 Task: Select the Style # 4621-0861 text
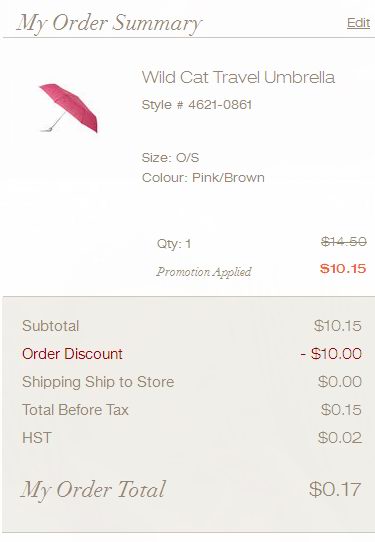pyautogui.click(x=197, y=104)
